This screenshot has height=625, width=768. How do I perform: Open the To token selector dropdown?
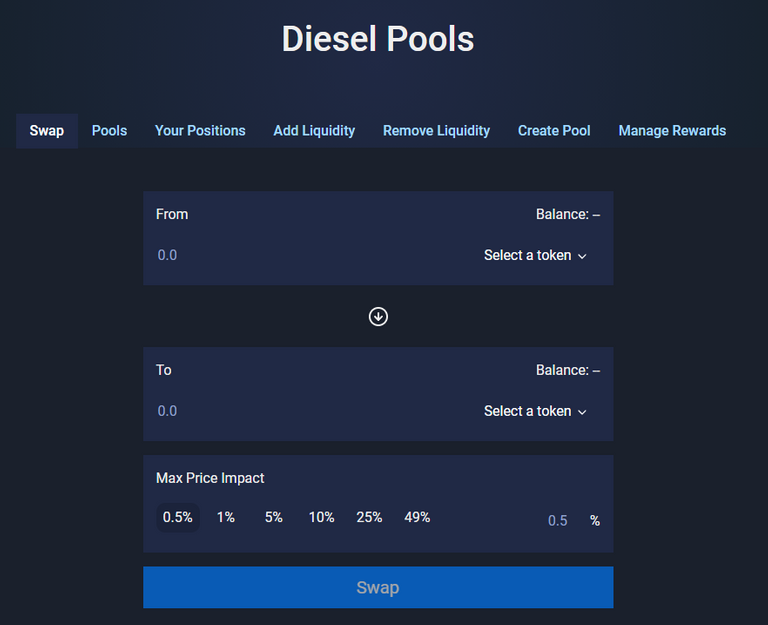[535, 411]
